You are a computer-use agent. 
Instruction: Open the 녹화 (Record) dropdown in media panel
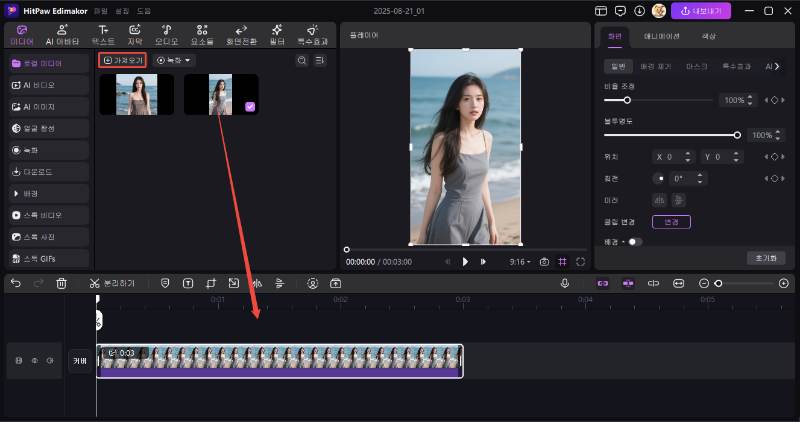pos(173,60)
